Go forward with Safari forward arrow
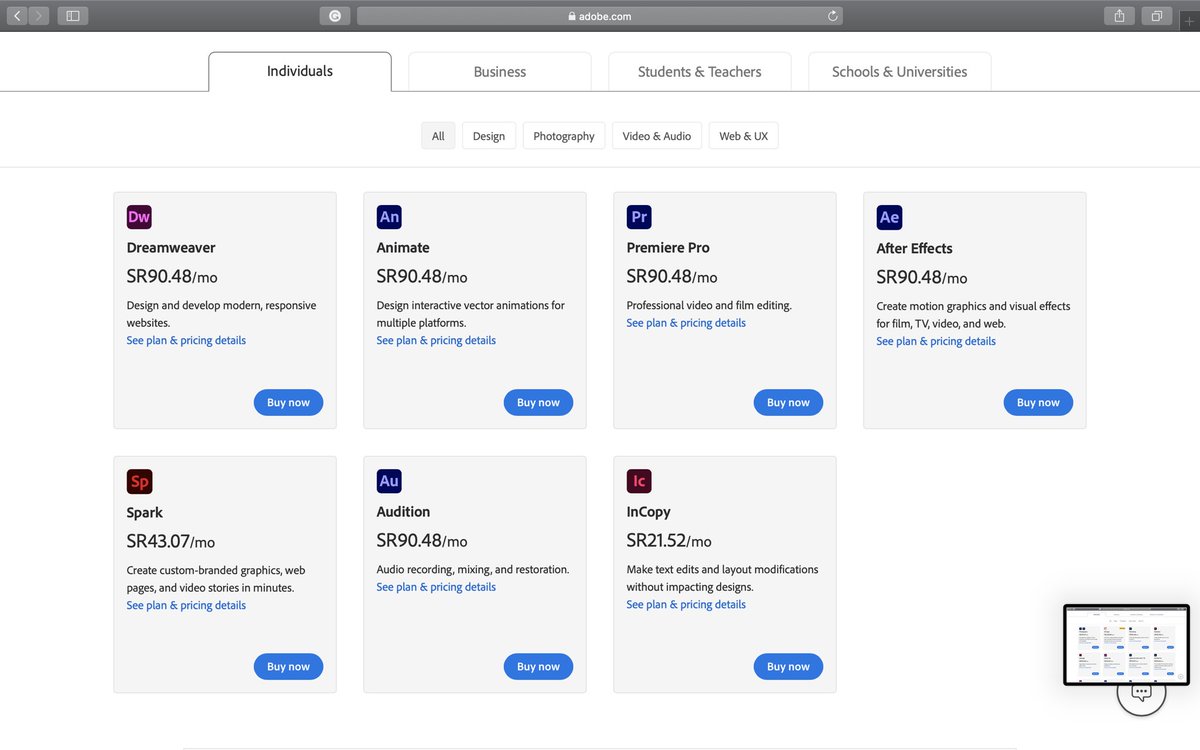Screen dimensions: 1200x750 39,16
